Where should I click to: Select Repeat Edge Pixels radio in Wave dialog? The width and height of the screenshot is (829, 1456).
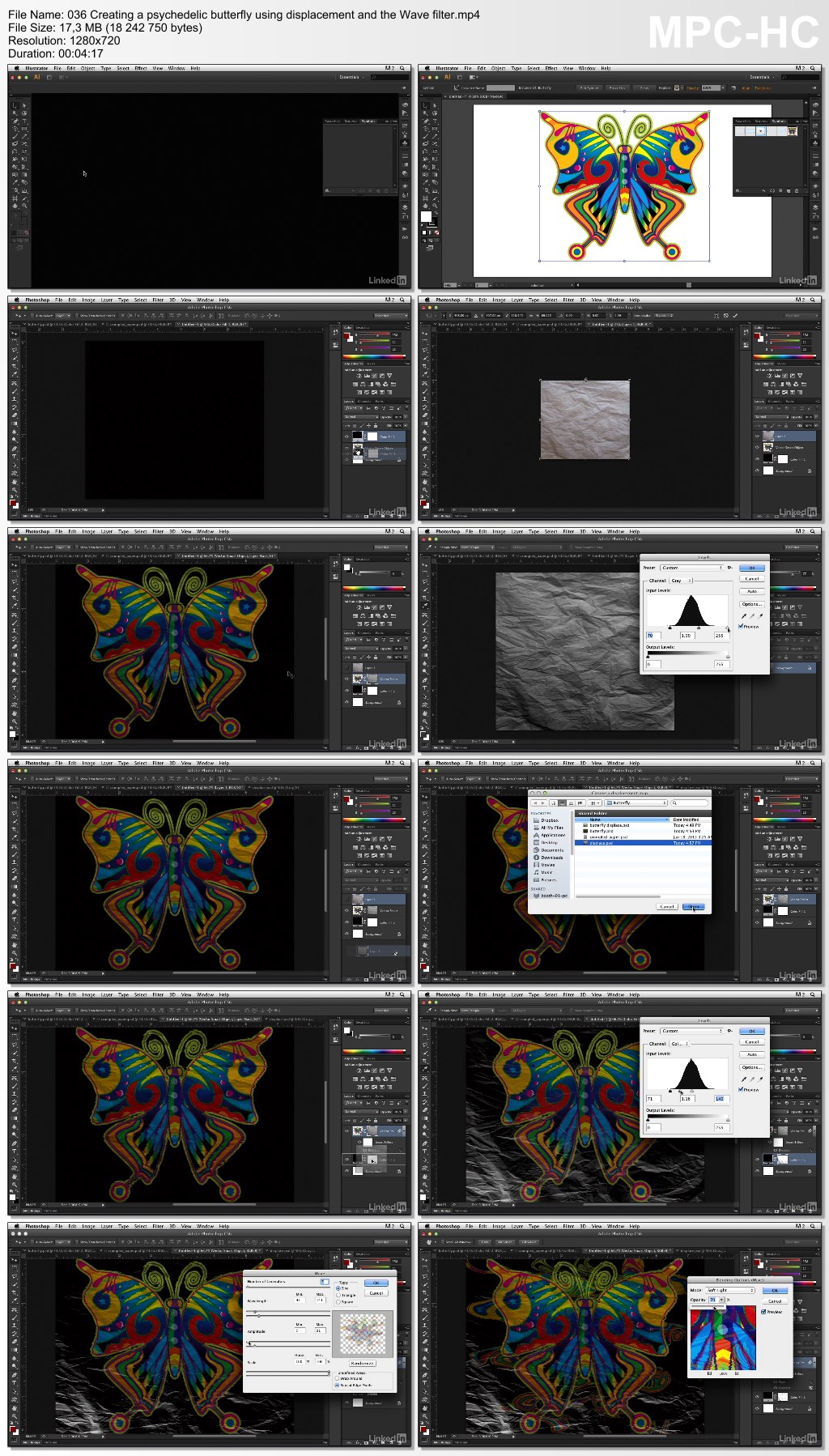(x=337, y=1386)
